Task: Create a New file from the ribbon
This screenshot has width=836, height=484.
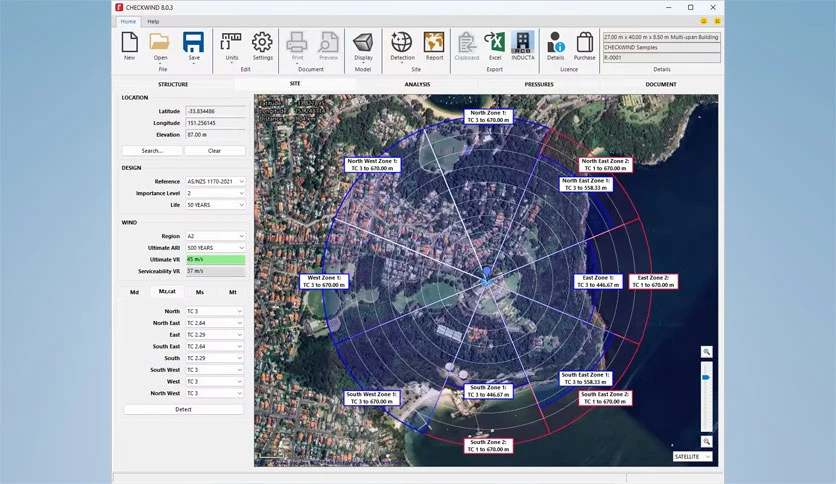Action: tap(130, 46)
